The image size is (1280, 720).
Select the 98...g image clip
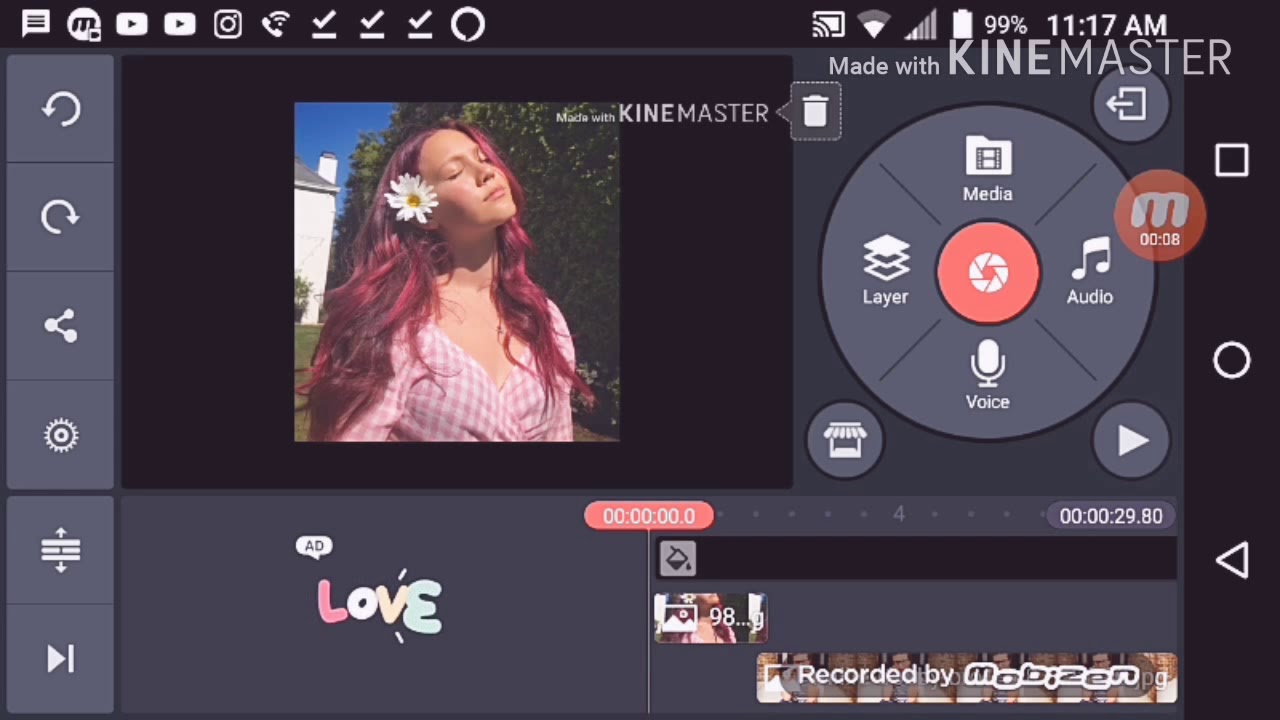coord(710,618)
